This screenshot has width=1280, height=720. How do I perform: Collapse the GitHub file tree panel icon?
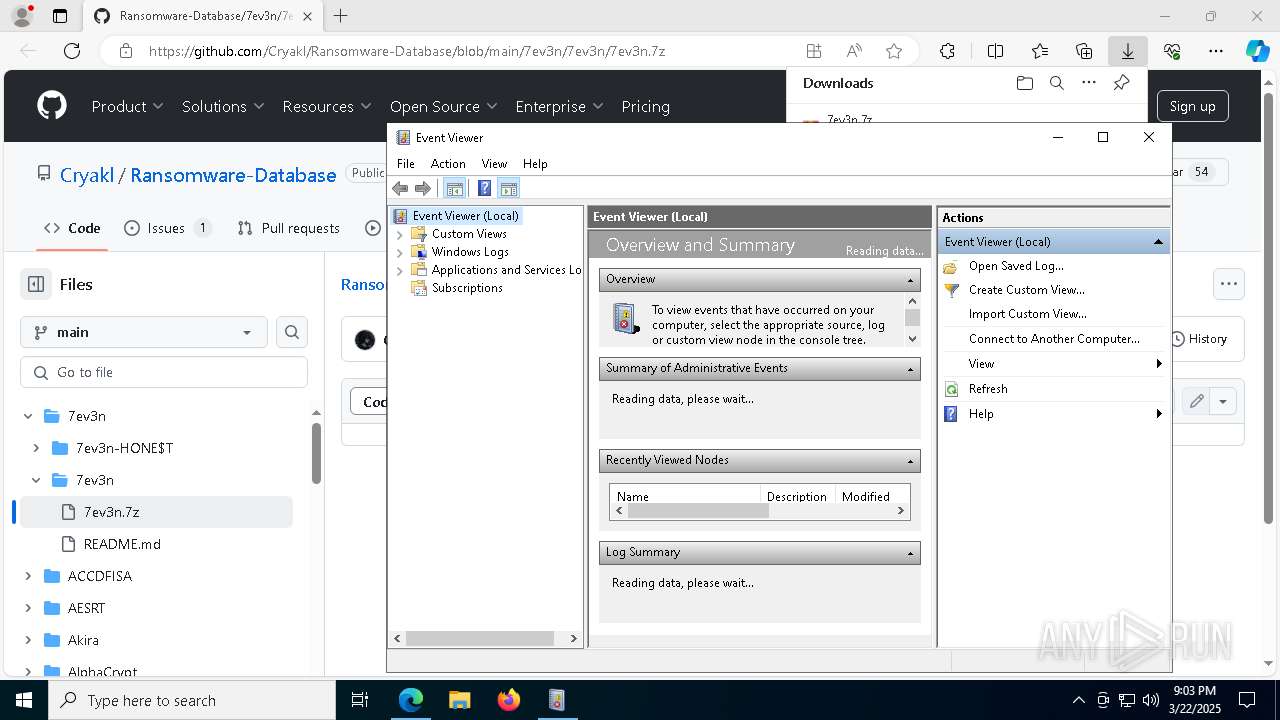tap(36, 284)
